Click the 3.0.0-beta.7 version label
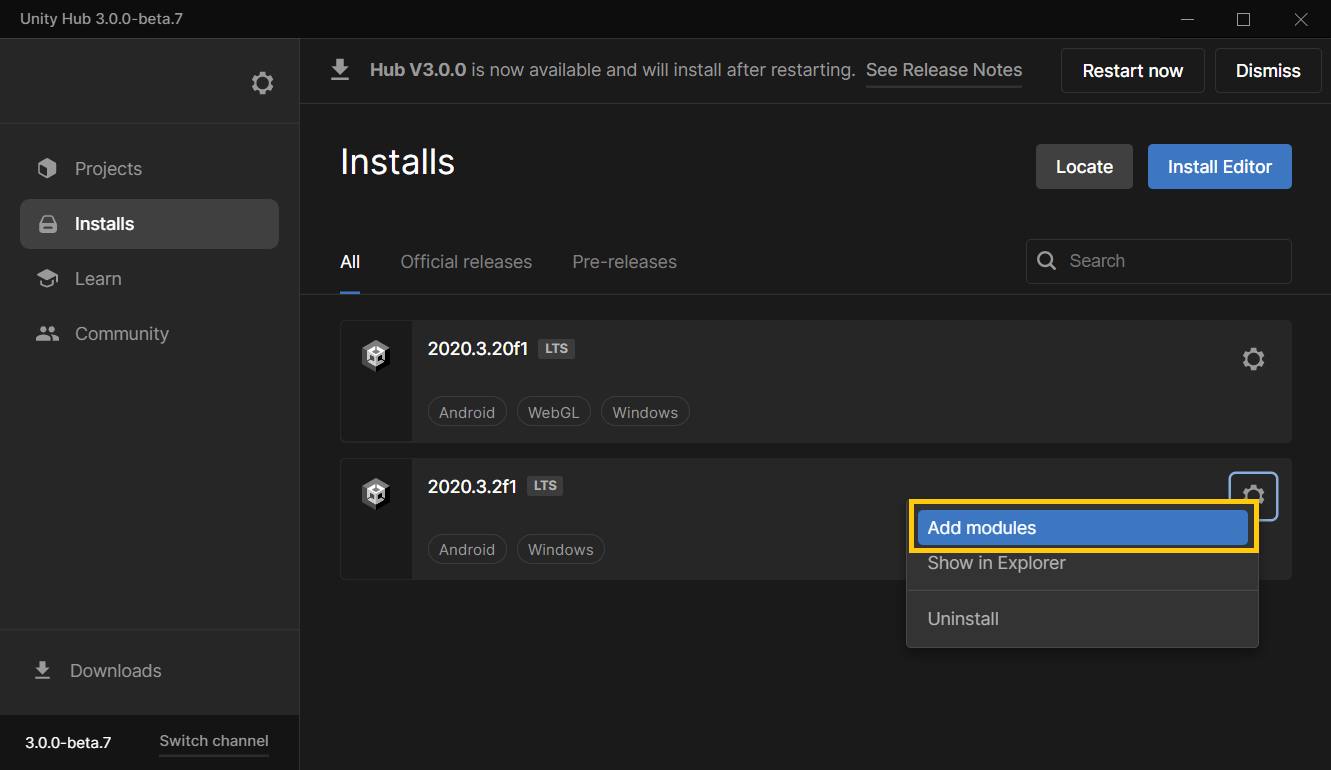Screen dimensions: 1331x770 pos(68,742)
